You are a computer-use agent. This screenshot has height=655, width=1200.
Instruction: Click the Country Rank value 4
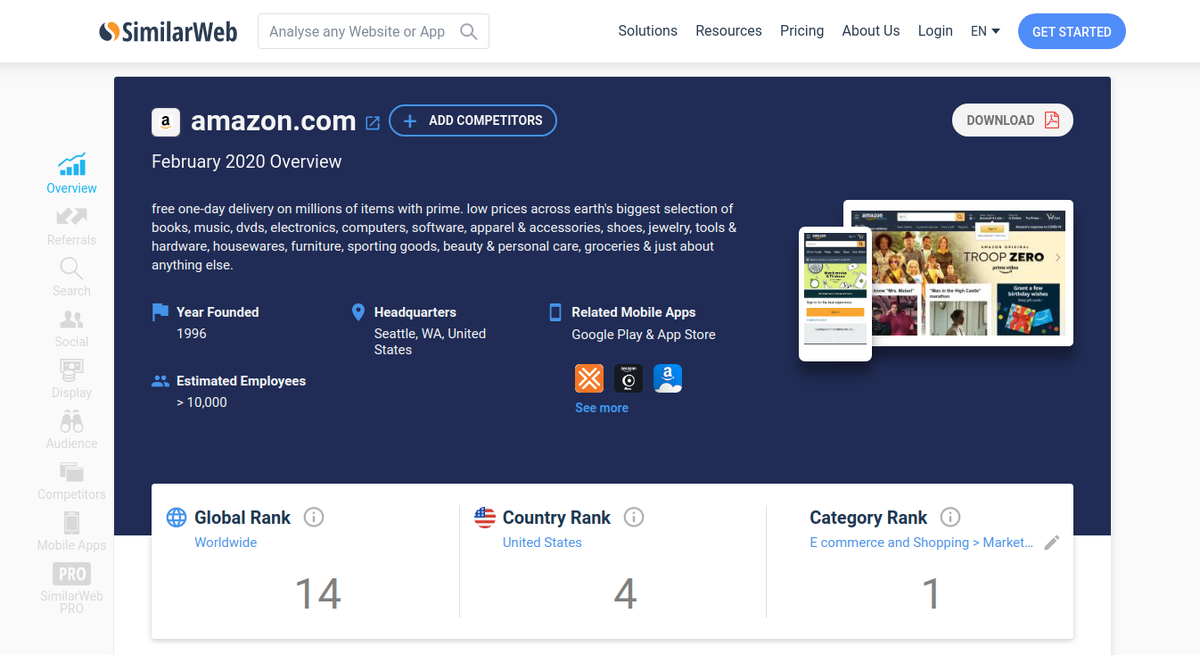pyautogui.click(x=625, y=594)
